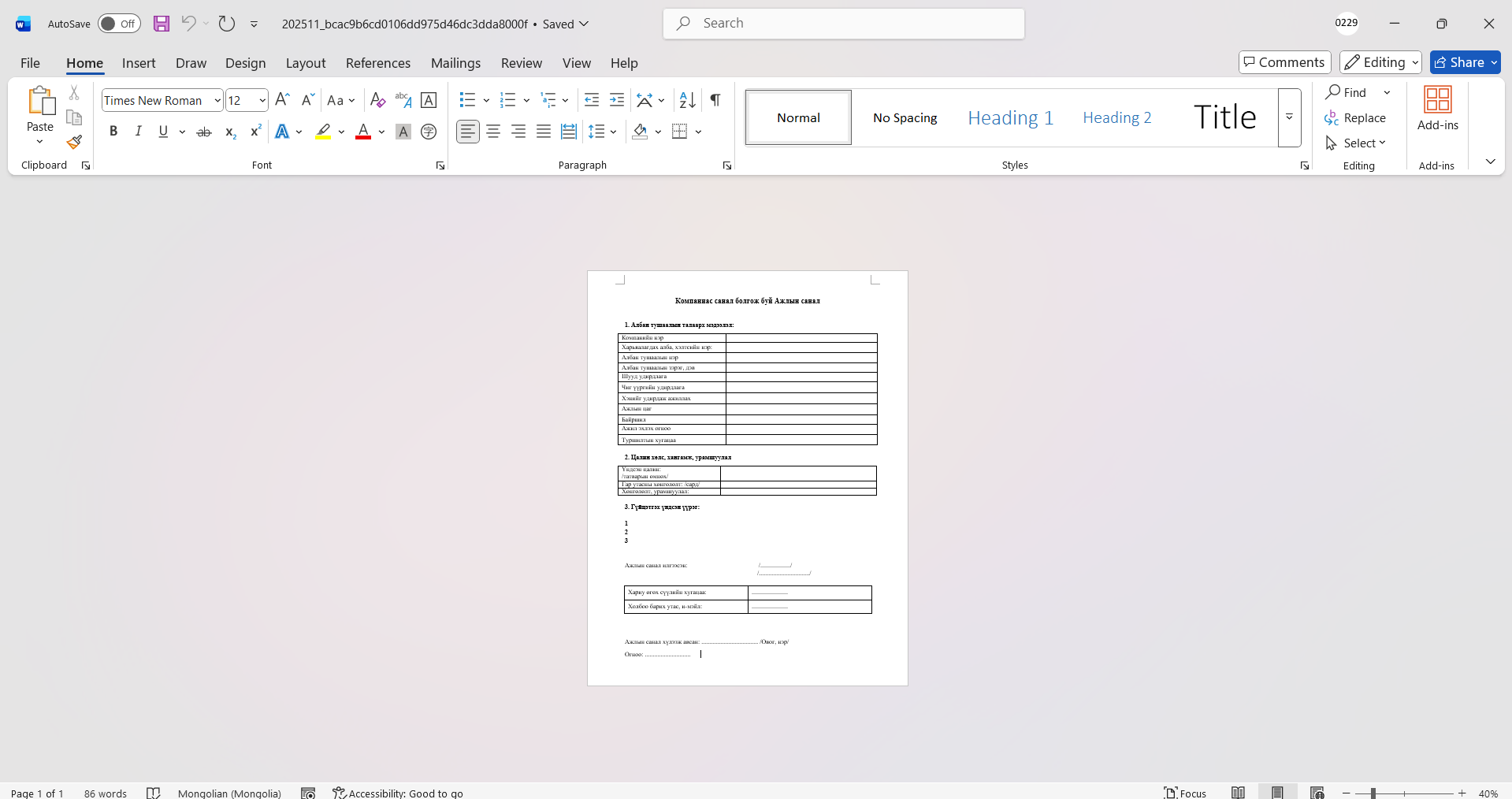Click the Replace button

pos(1355,117)
